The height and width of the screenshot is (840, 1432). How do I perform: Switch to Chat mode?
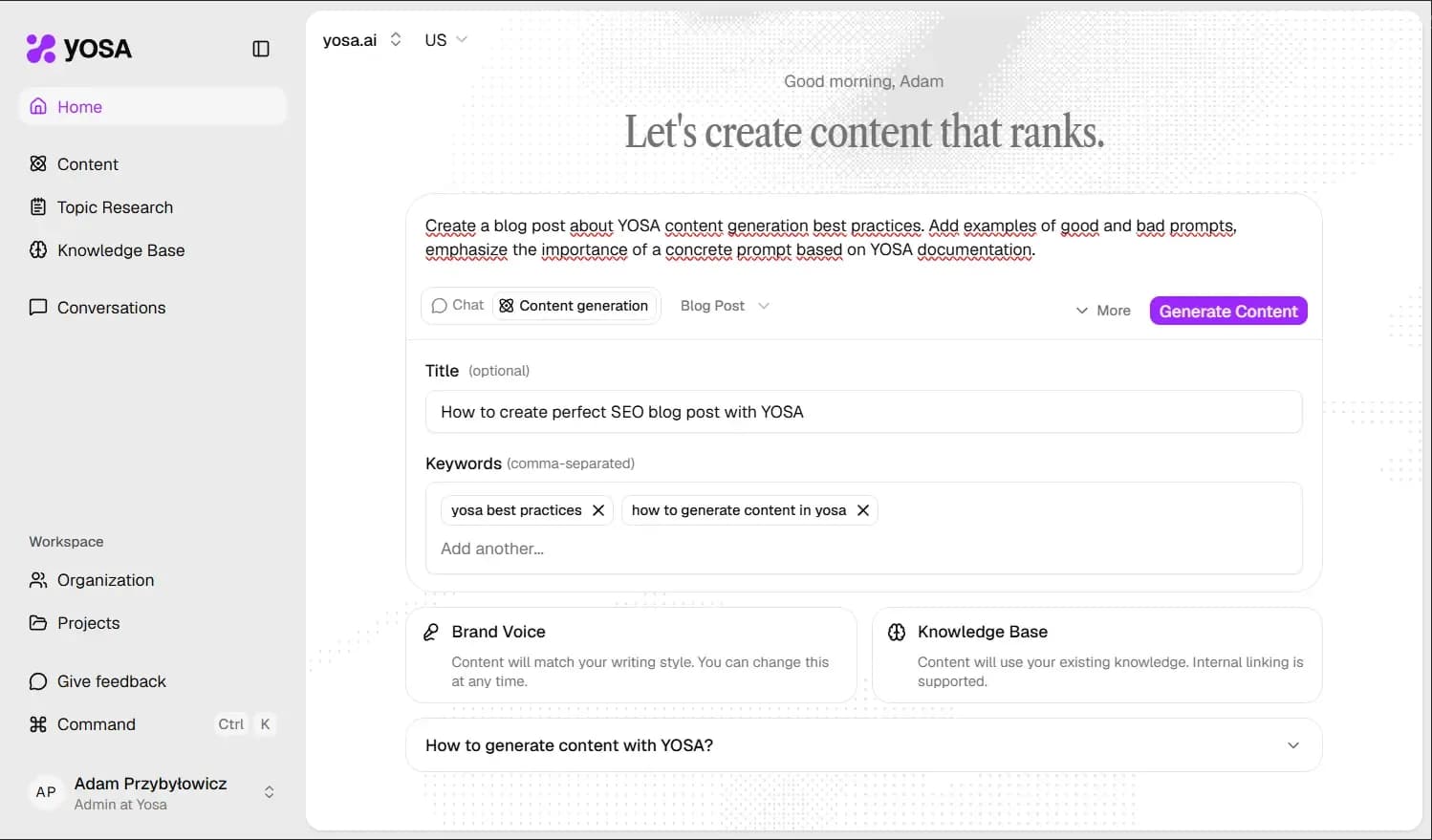[458, 306]
